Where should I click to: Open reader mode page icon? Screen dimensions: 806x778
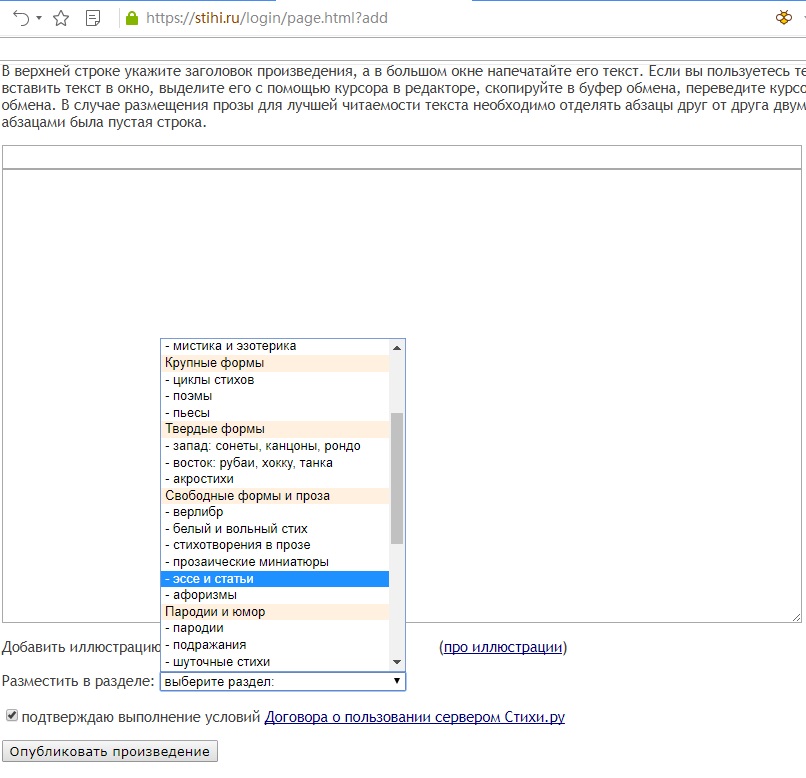click(93, 18)
